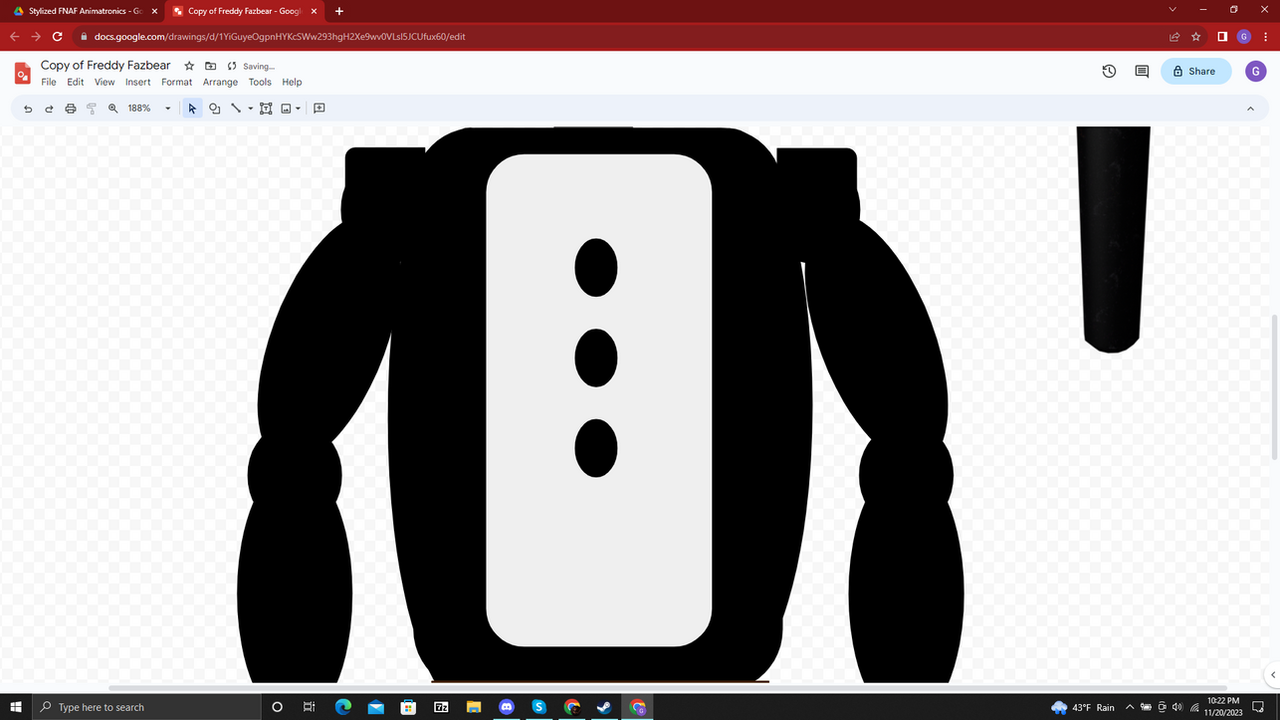Select the top button on the shirt
The height and width of the screenshot is (720, 1280).
596,267
